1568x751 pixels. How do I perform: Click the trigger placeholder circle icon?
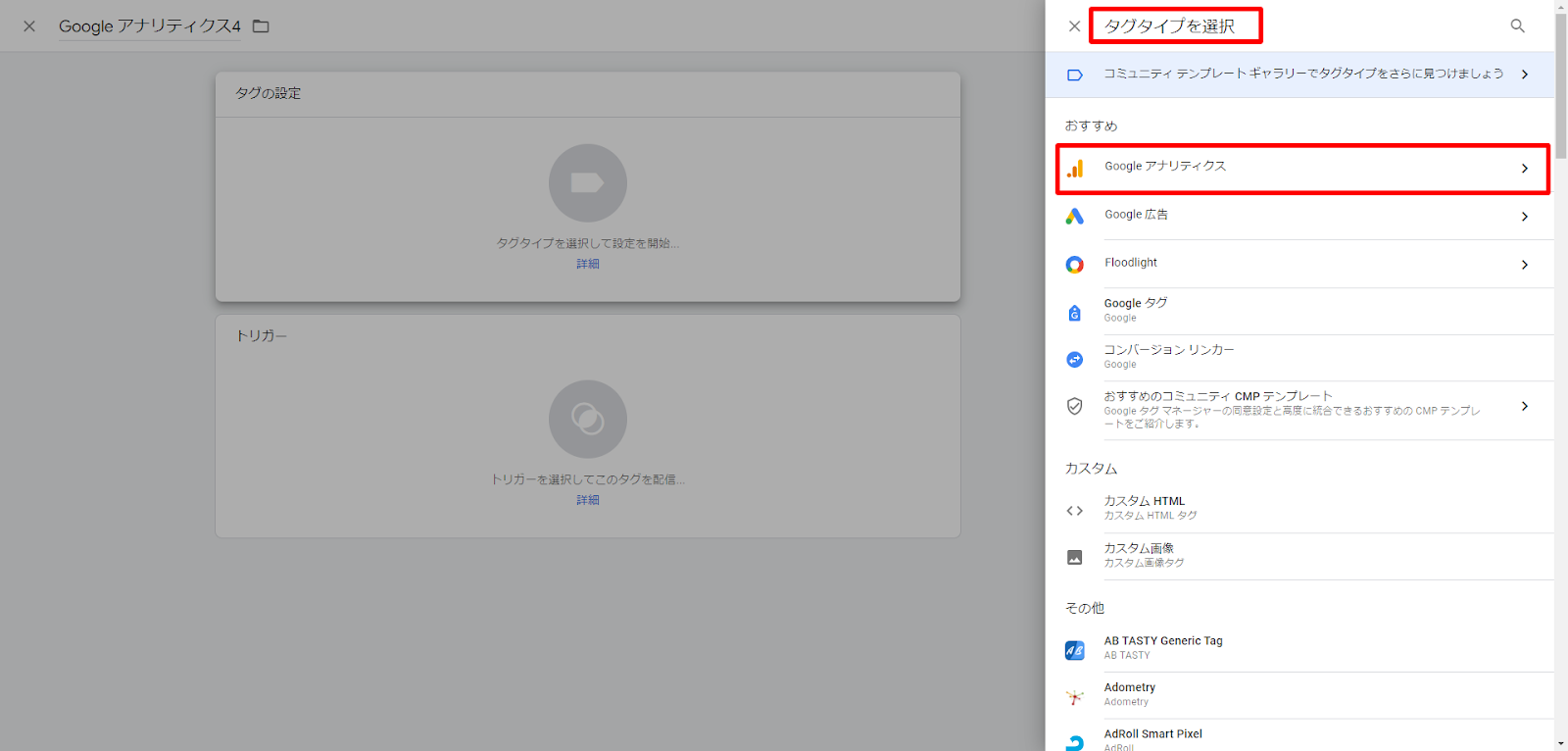pos(588,420)
